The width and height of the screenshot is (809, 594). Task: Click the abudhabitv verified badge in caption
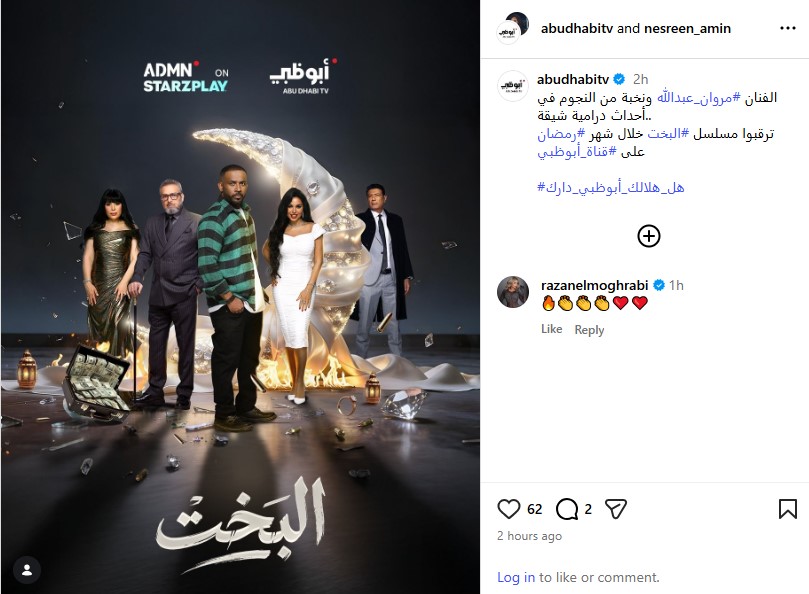click(x=619, y=79)
